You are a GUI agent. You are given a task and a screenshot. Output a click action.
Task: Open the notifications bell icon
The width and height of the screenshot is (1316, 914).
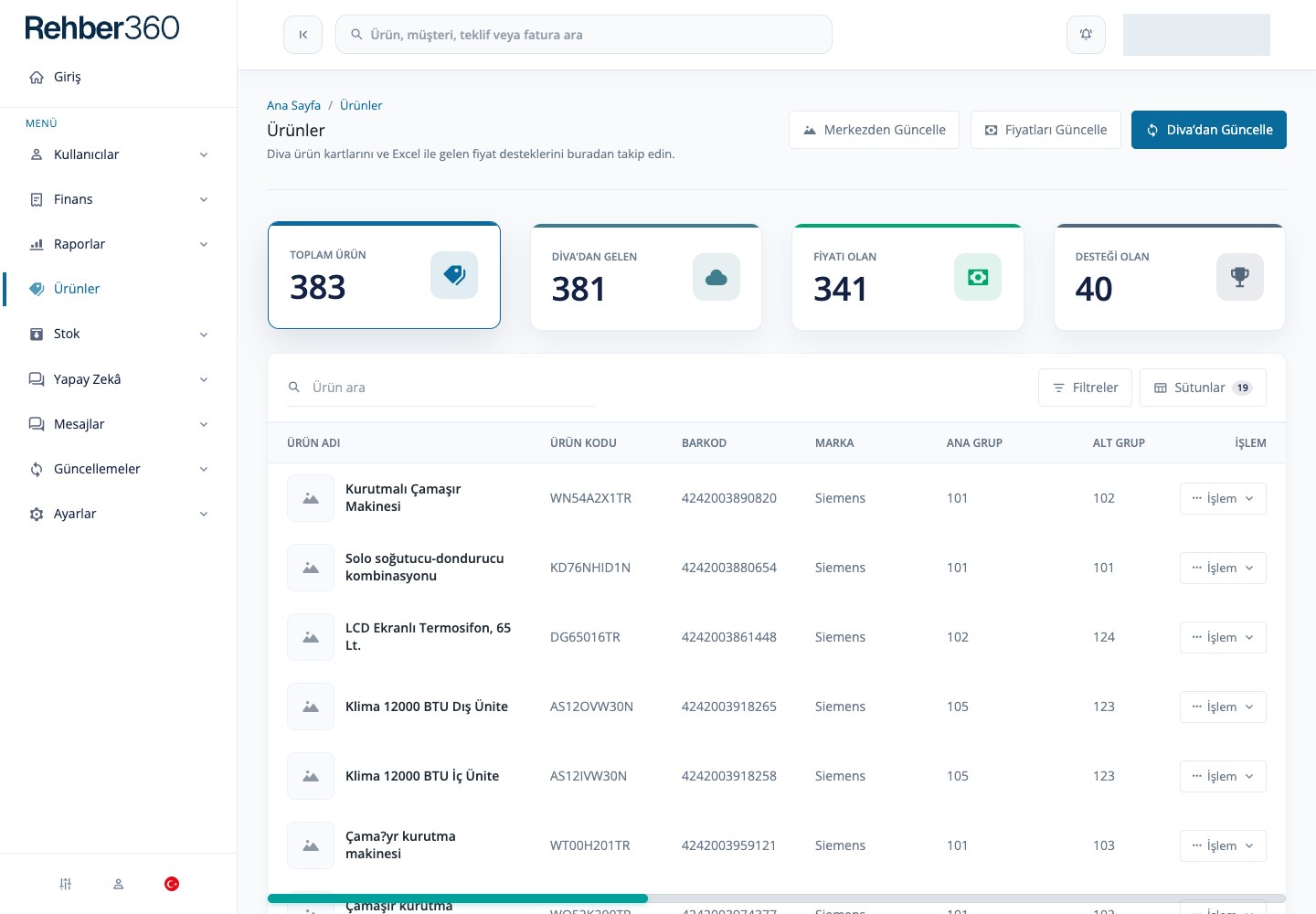[x=1086, y=35]
